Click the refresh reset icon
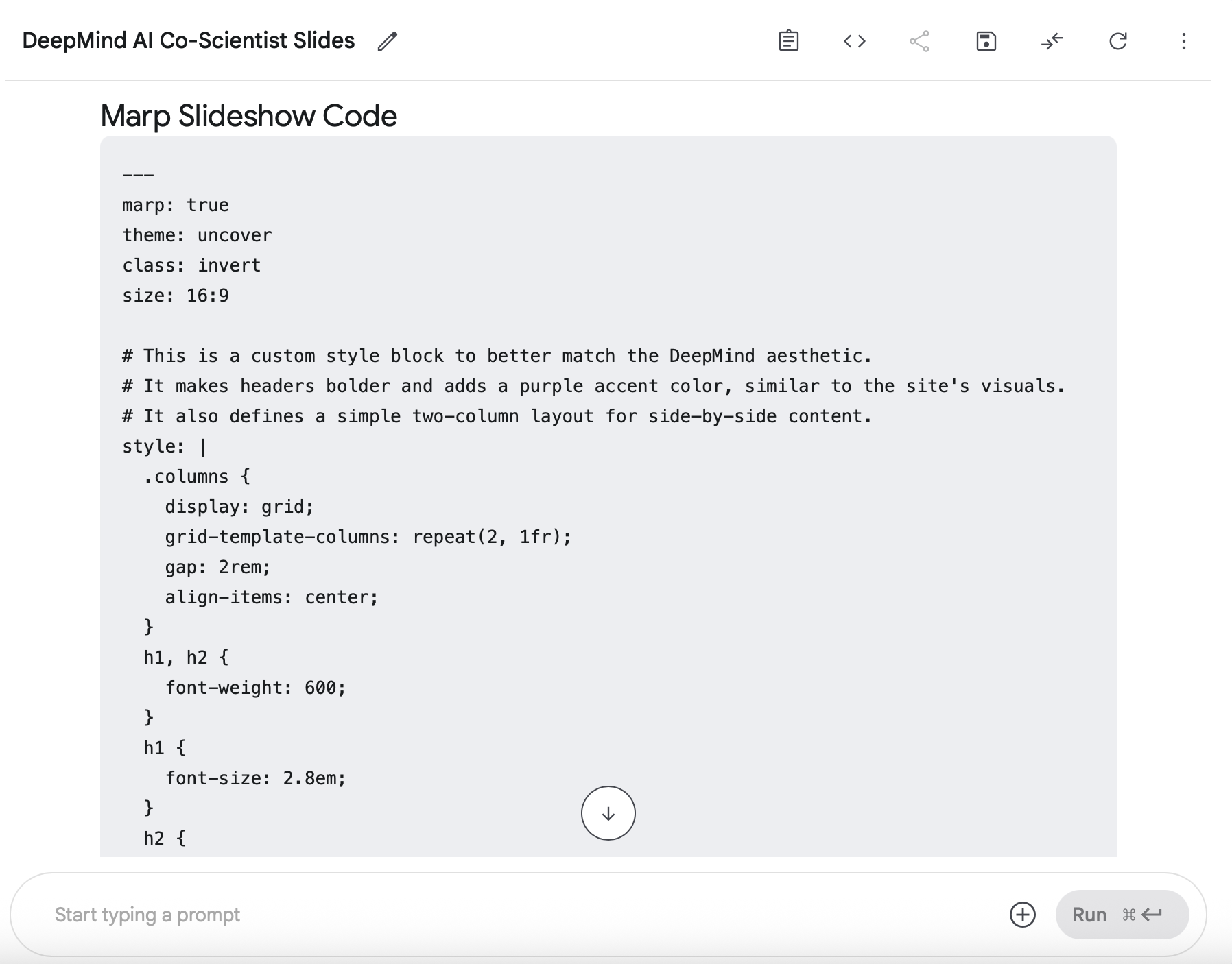This screenshot has width=1232, height=964. tap(1118, 41)
